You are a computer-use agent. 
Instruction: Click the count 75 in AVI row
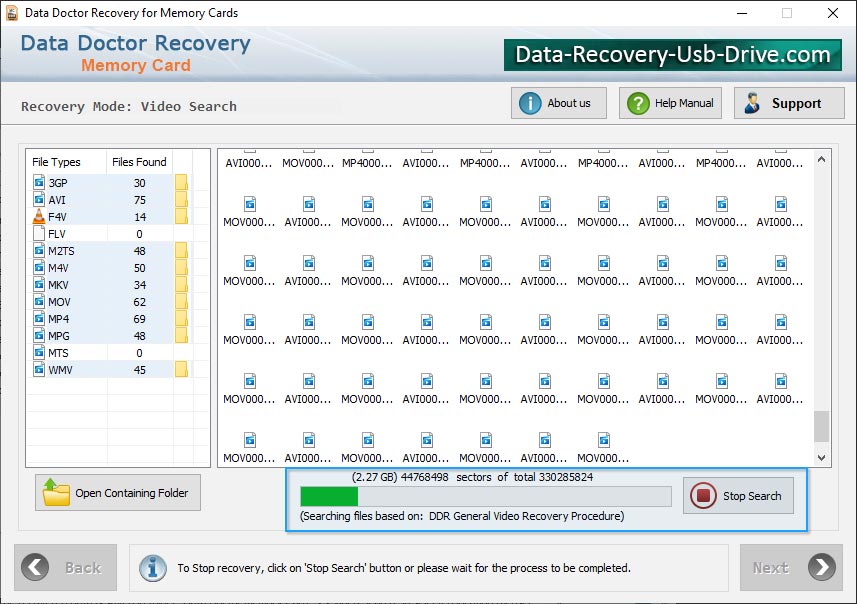pos(139,200)
